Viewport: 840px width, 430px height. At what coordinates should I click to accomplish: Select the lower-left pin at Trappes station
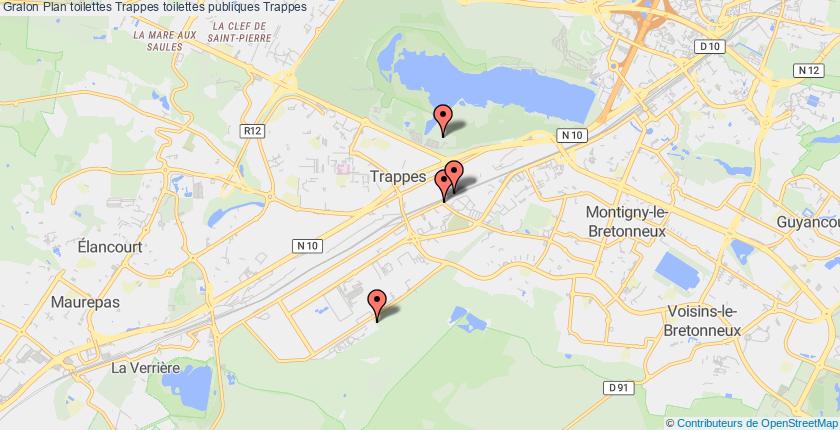[x=443, y=184]
